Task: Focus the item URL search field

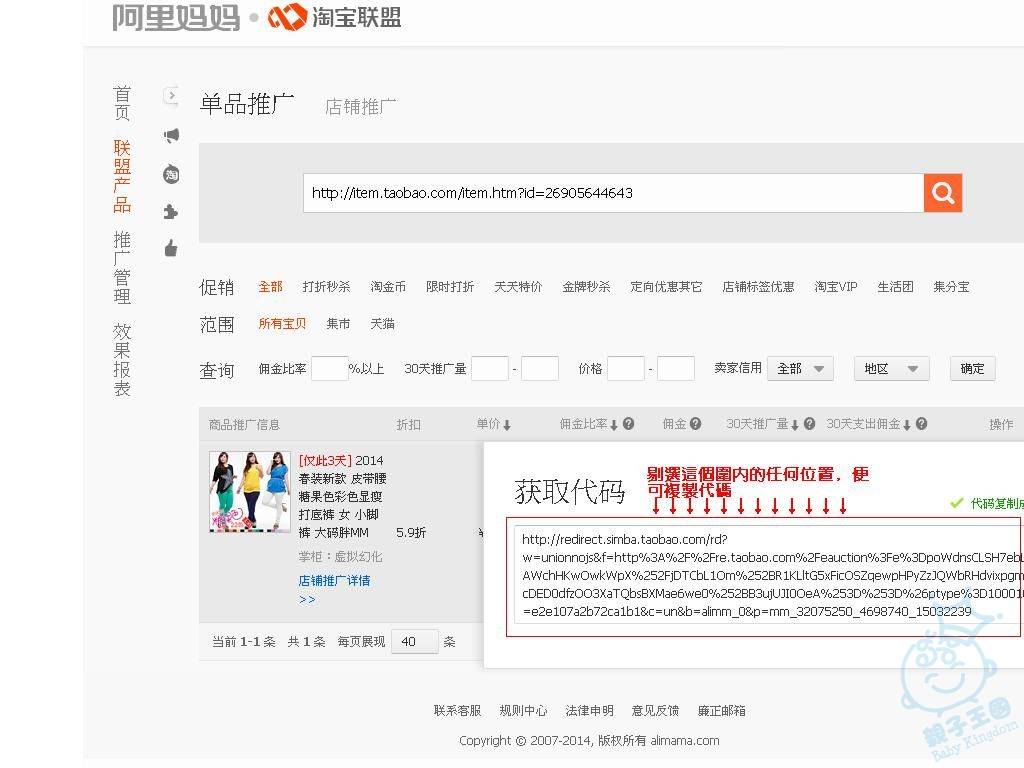Action: [613, 193]
